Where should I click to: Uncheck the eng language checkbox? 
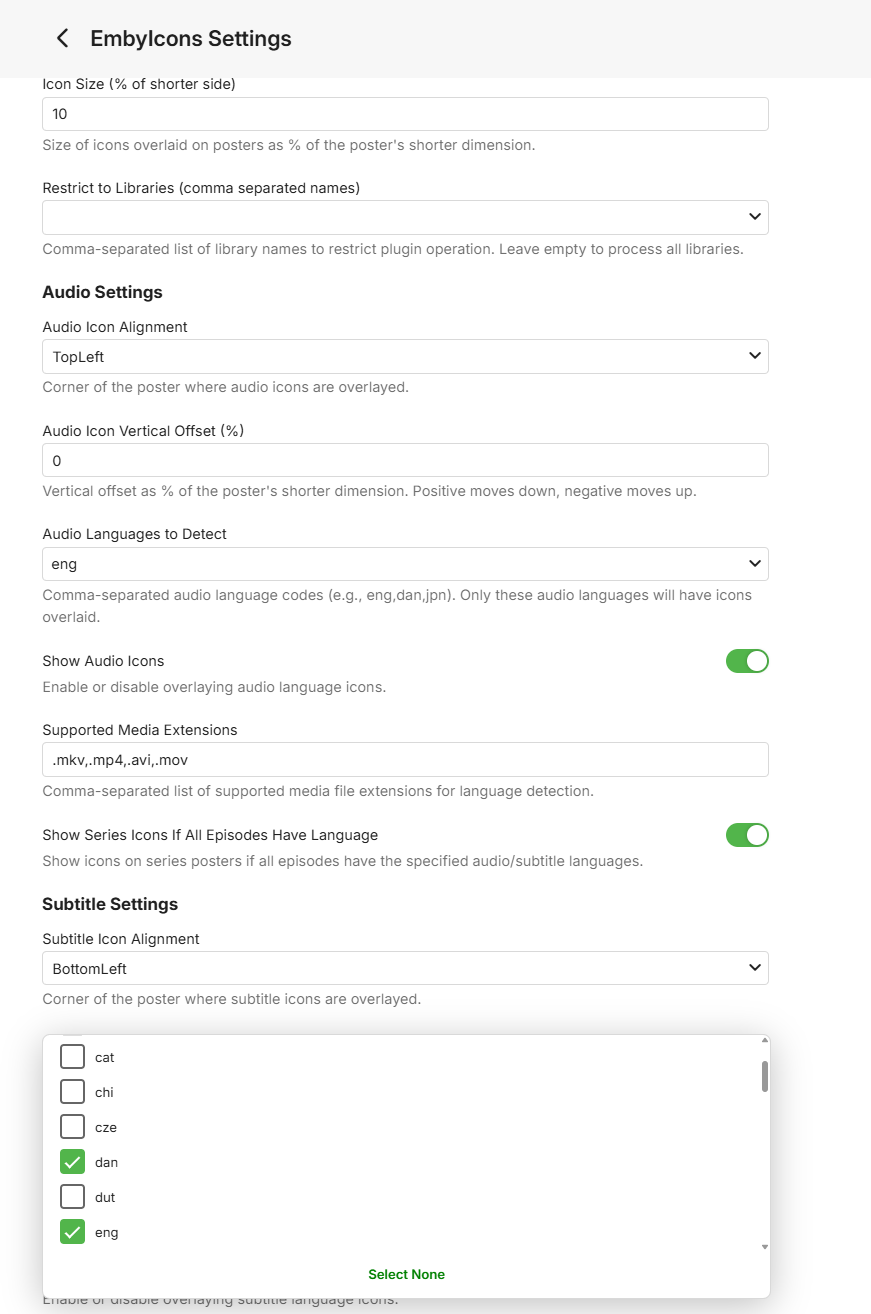click(x=72, y=1232)
